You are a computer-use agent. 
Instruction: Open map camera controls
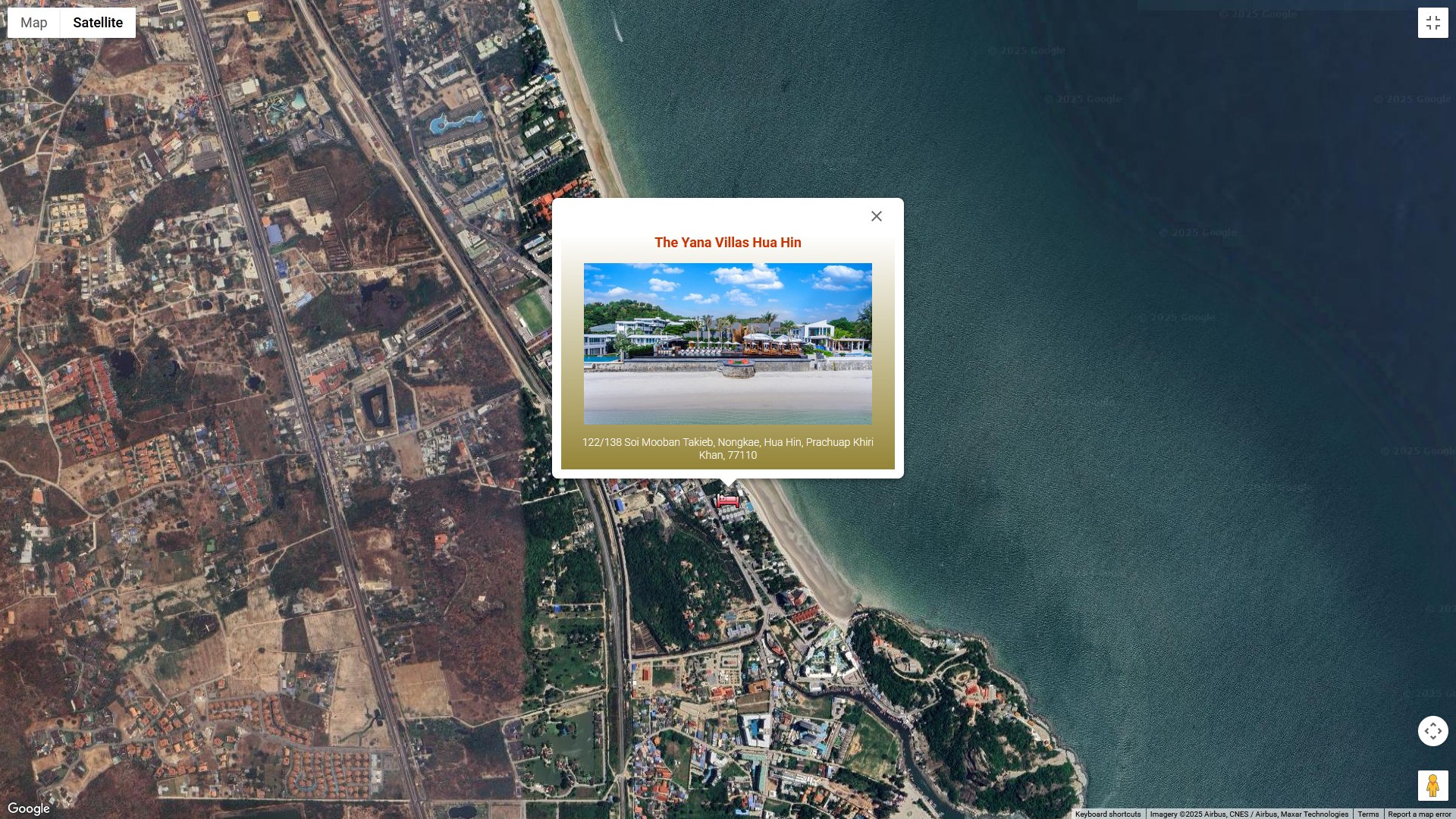point(1432,731)
